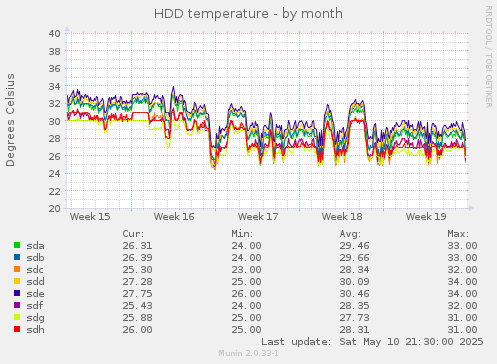Click the orange sdc legend swatch
Image resolution: width=497 pixels, height=364 pixels.
tap(17, 269)
